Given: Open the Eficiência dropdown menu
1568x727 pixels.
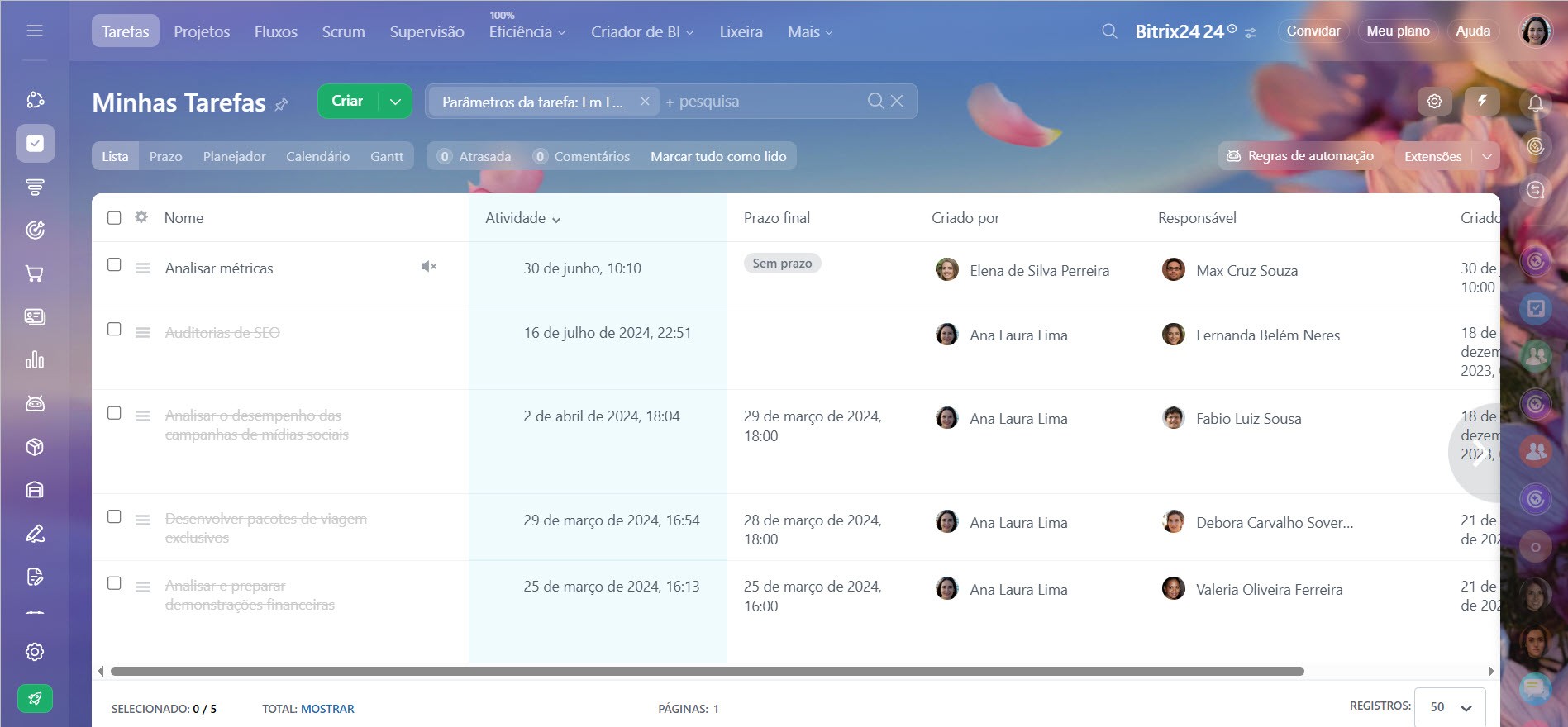Looking at the screenshot, I should coord(527,31).
